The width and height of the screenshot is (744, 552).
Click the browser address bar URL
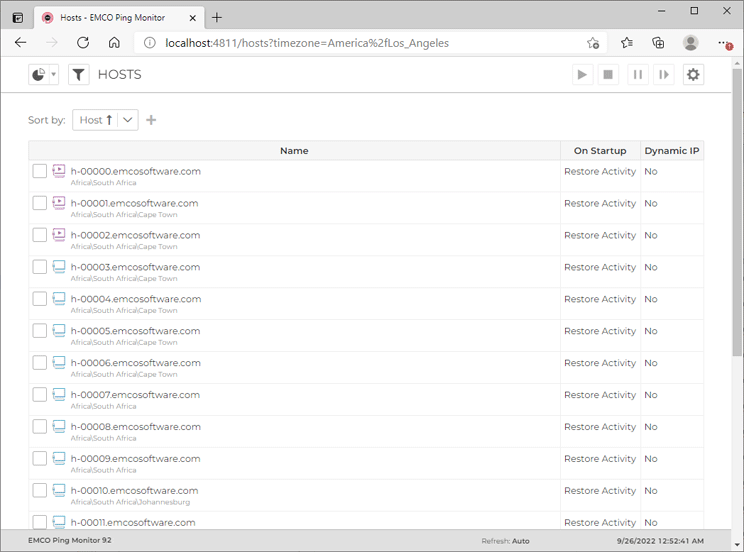[x=306, y=43]
